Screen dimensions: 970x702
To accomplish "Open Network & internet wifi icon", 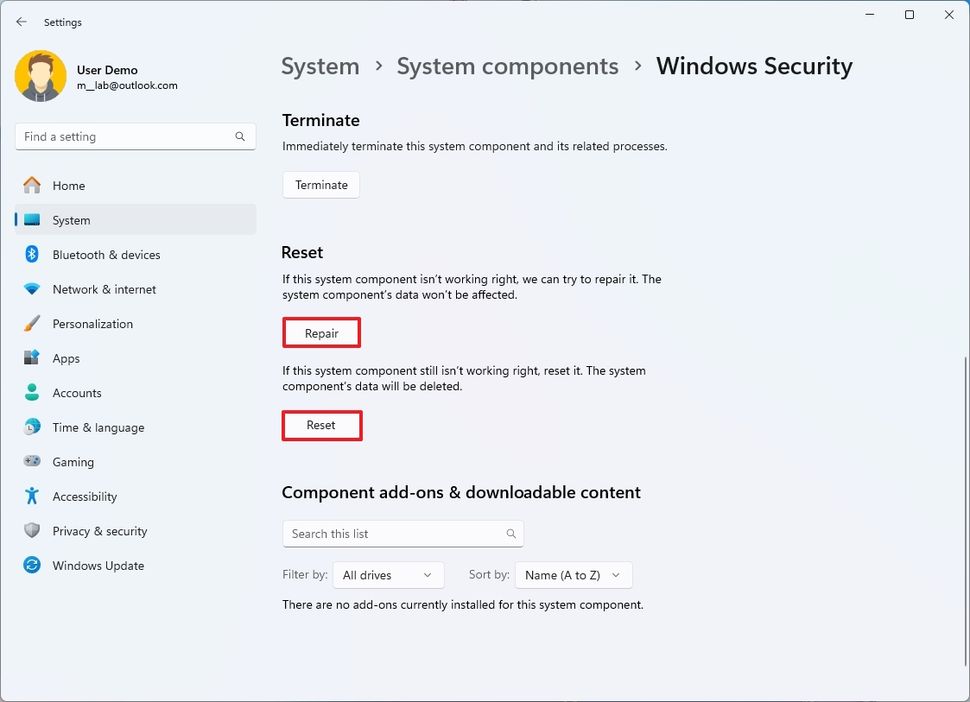I will (32, 289).
